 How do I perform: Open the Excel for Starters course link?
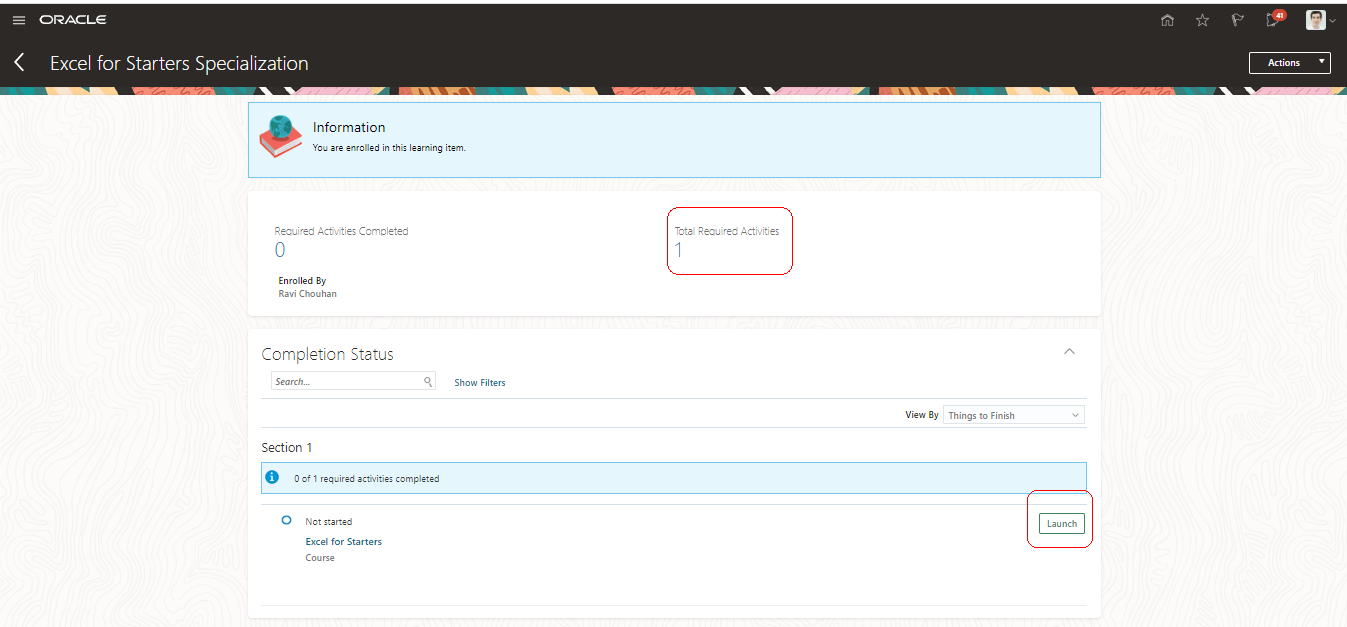[344, 542]
